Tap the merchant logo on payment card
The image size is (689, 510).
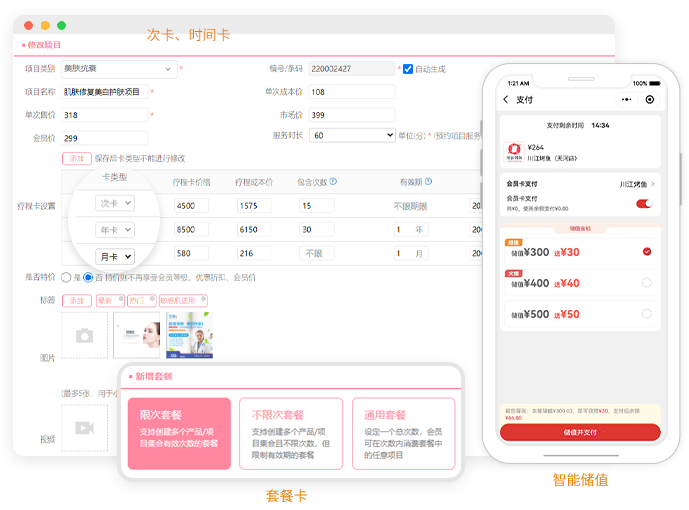[514, 152]
